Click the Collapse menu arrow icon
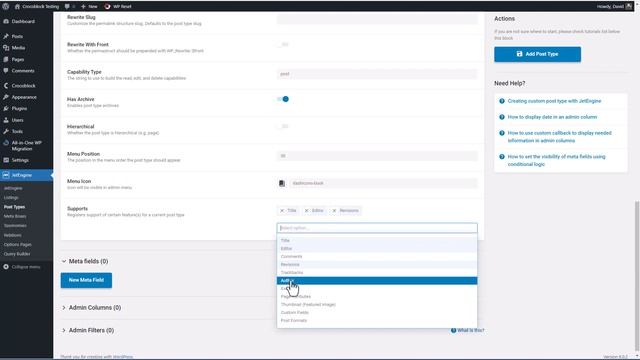Viewport: 640px width, 360px height. (x=6, y=267)
